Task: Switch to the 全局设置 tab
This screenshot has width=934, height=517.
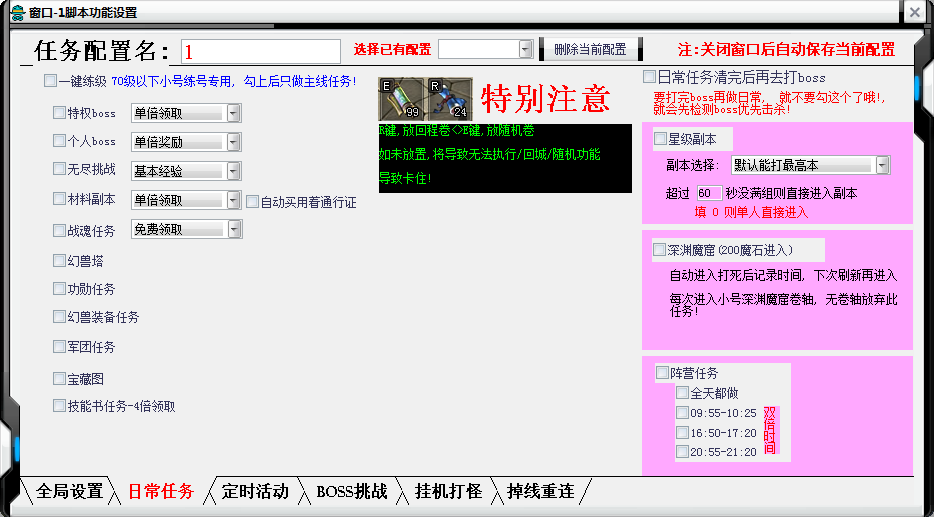Action: [70, 491]
